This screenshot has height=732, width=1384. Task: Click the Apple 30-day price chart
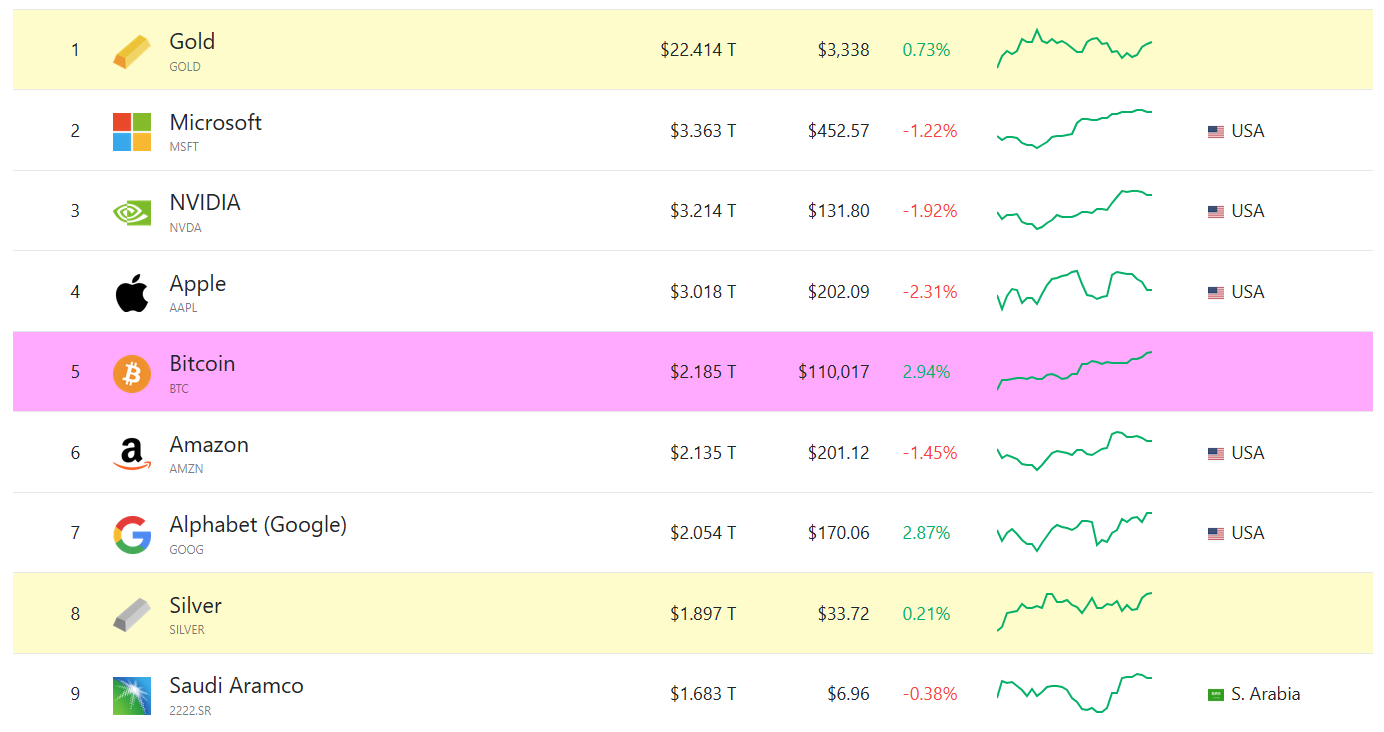[1074, 290]
